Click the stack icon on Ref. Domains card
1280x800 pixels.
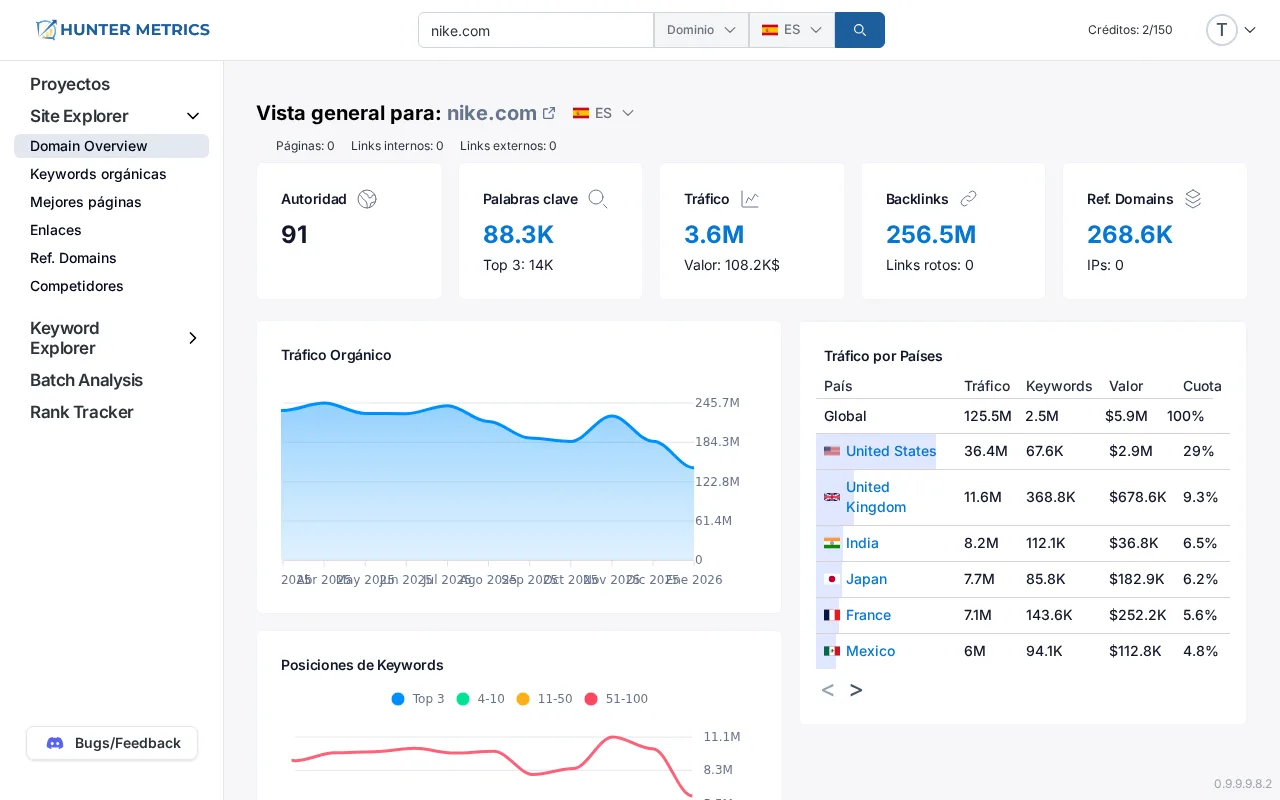[x=1192, y=199]
